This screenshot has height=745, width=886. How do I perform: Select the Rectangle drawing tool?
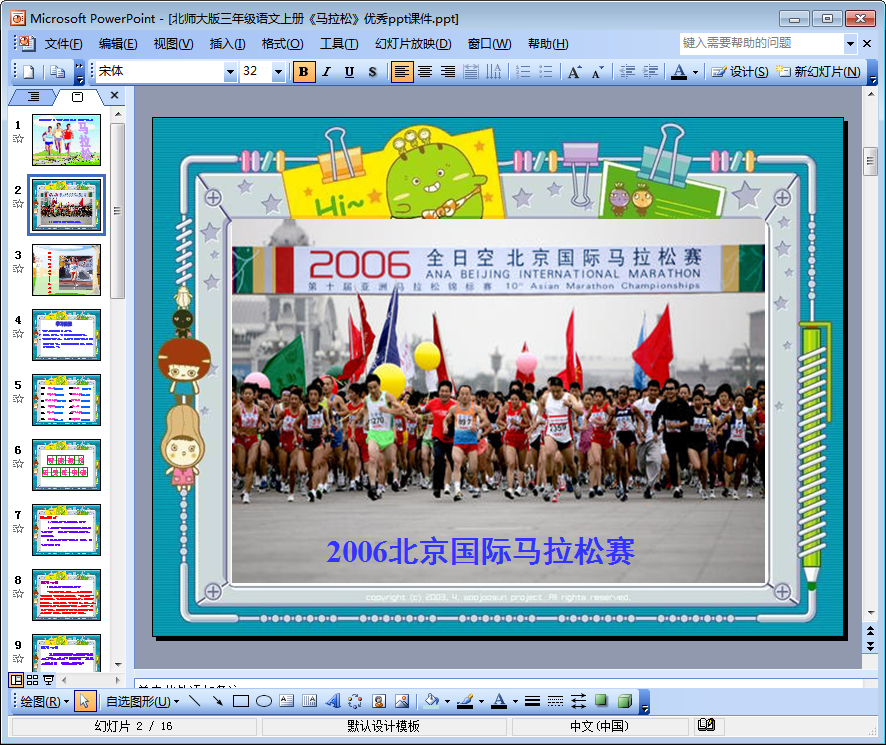point(241,701)
